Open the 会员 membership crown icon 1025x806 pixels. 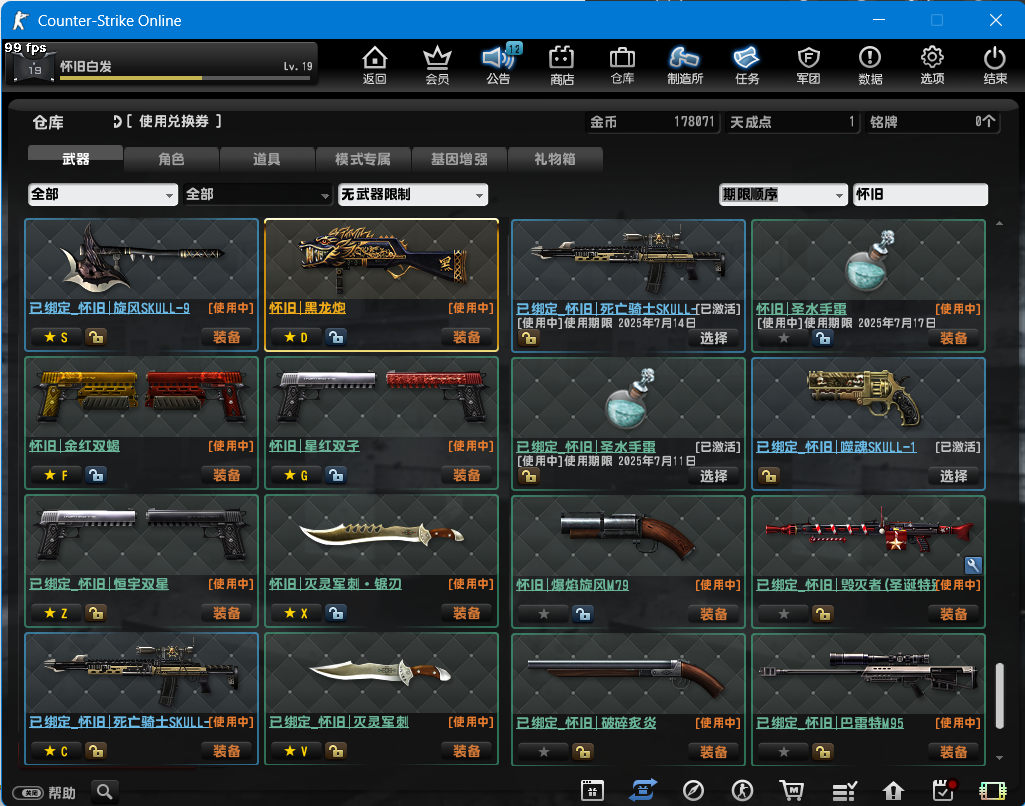[437, 65]
